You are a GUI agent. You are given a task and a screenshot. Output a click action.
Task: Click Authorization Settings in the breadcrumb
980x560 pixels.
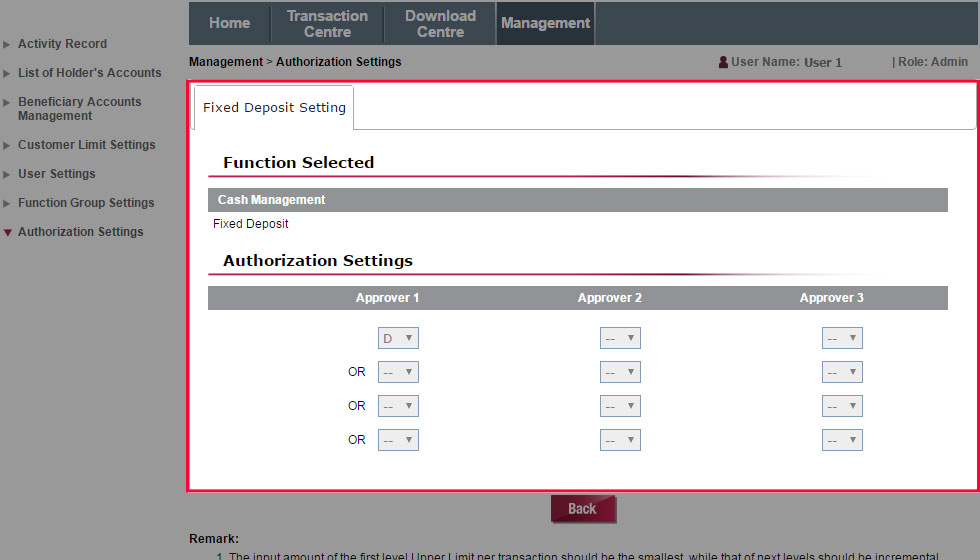coord(339,62)
